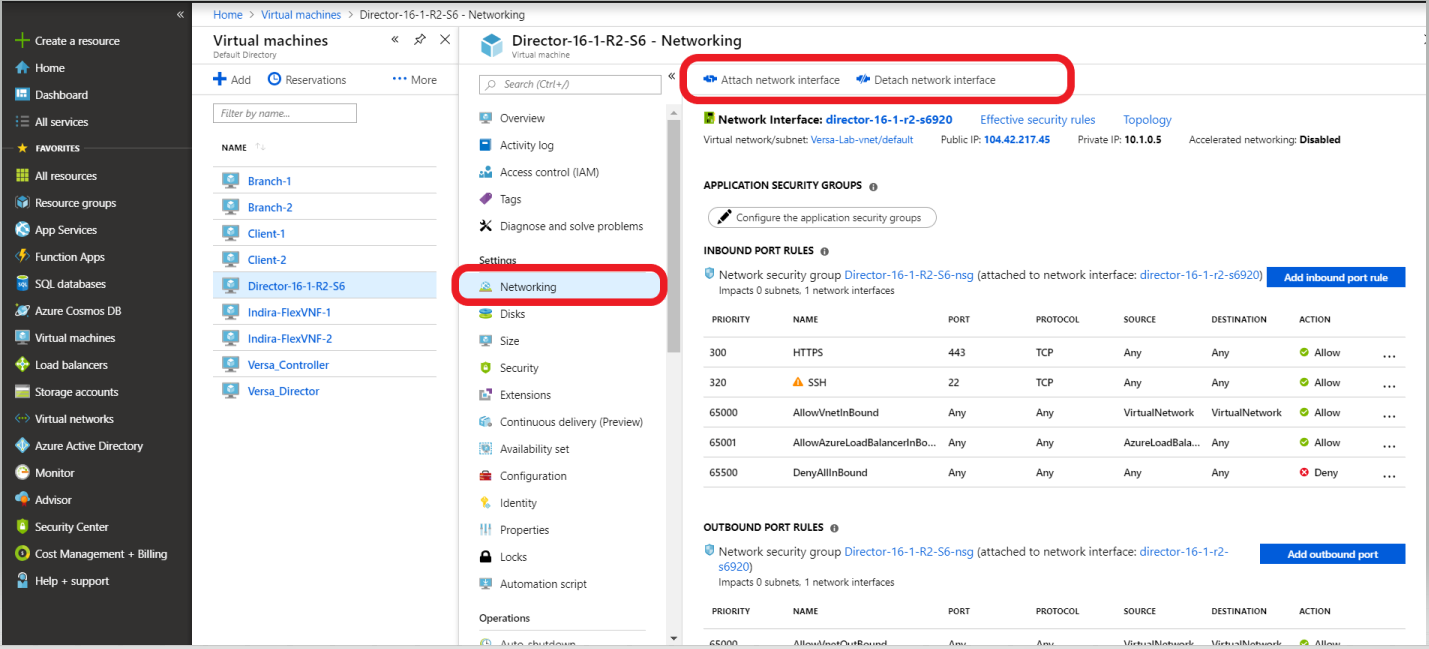Screen dimensions: 1429x649
Task: Click the All resources grid icon
Action: 22,176
